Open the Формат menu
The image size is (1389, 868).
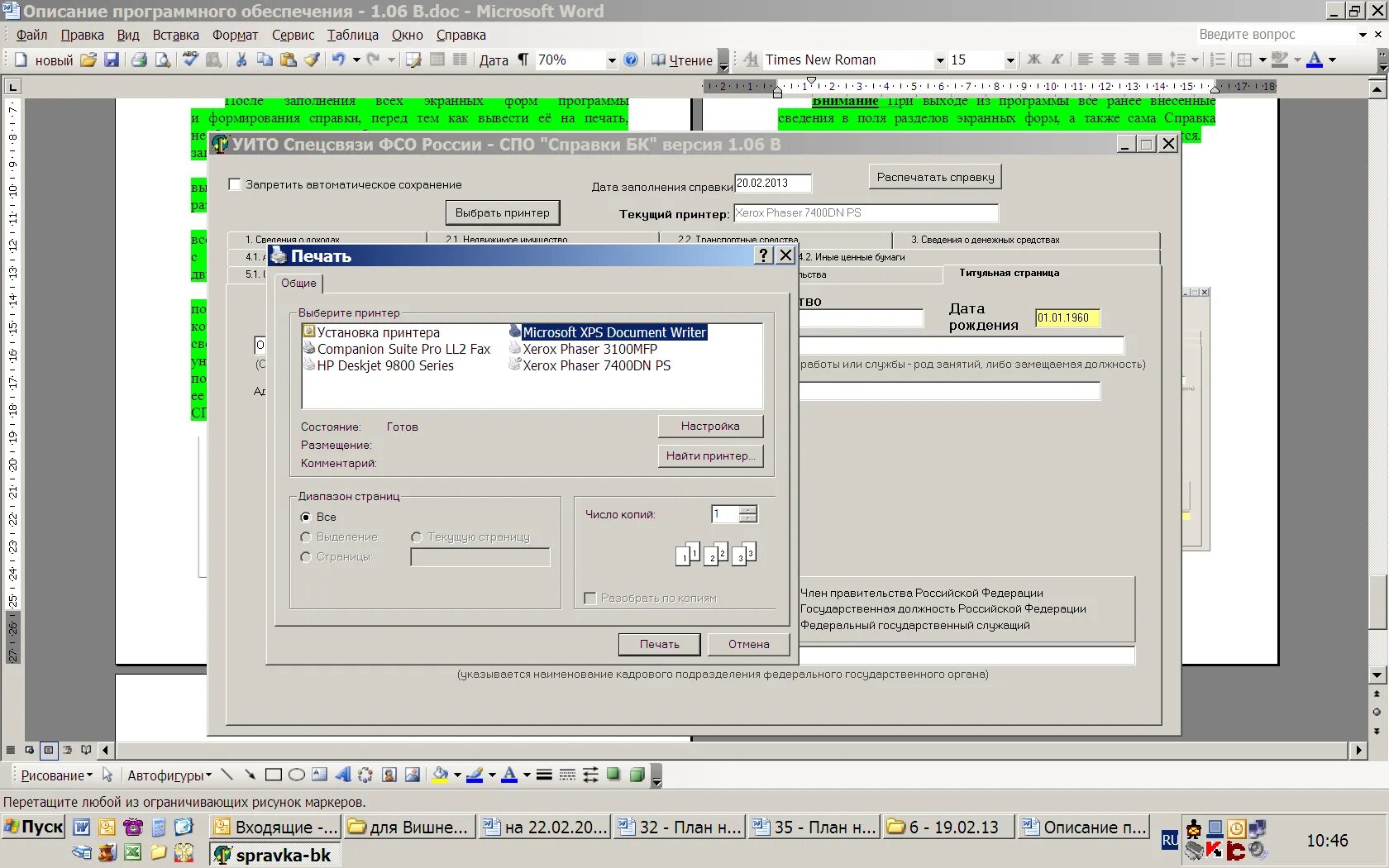point(236,35)
